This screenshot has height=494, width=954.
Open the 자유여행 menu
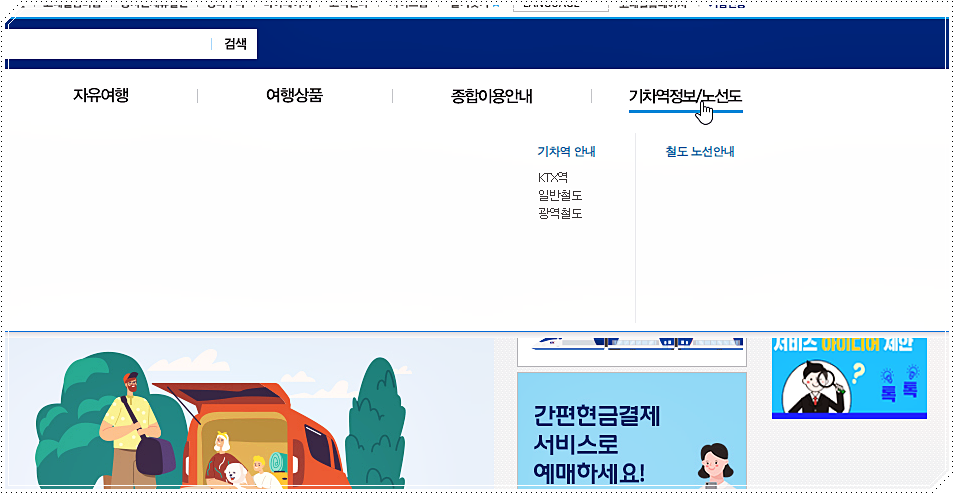tap(101, 96)
